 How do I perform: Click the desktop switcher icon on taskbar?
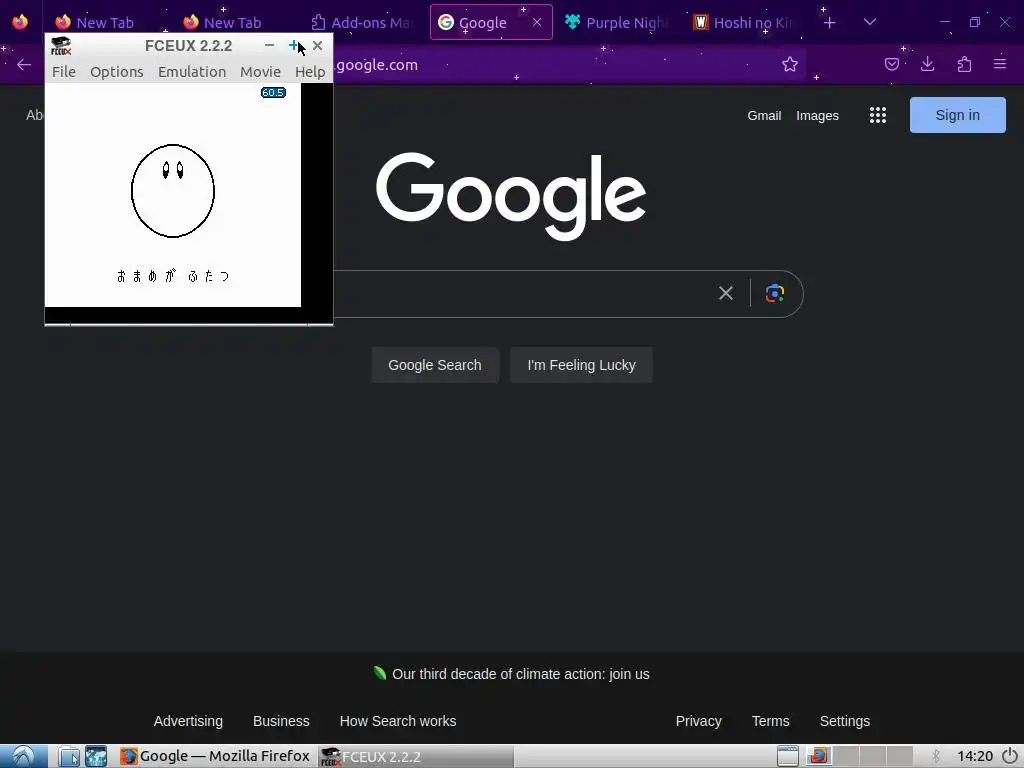coord(96,756)
